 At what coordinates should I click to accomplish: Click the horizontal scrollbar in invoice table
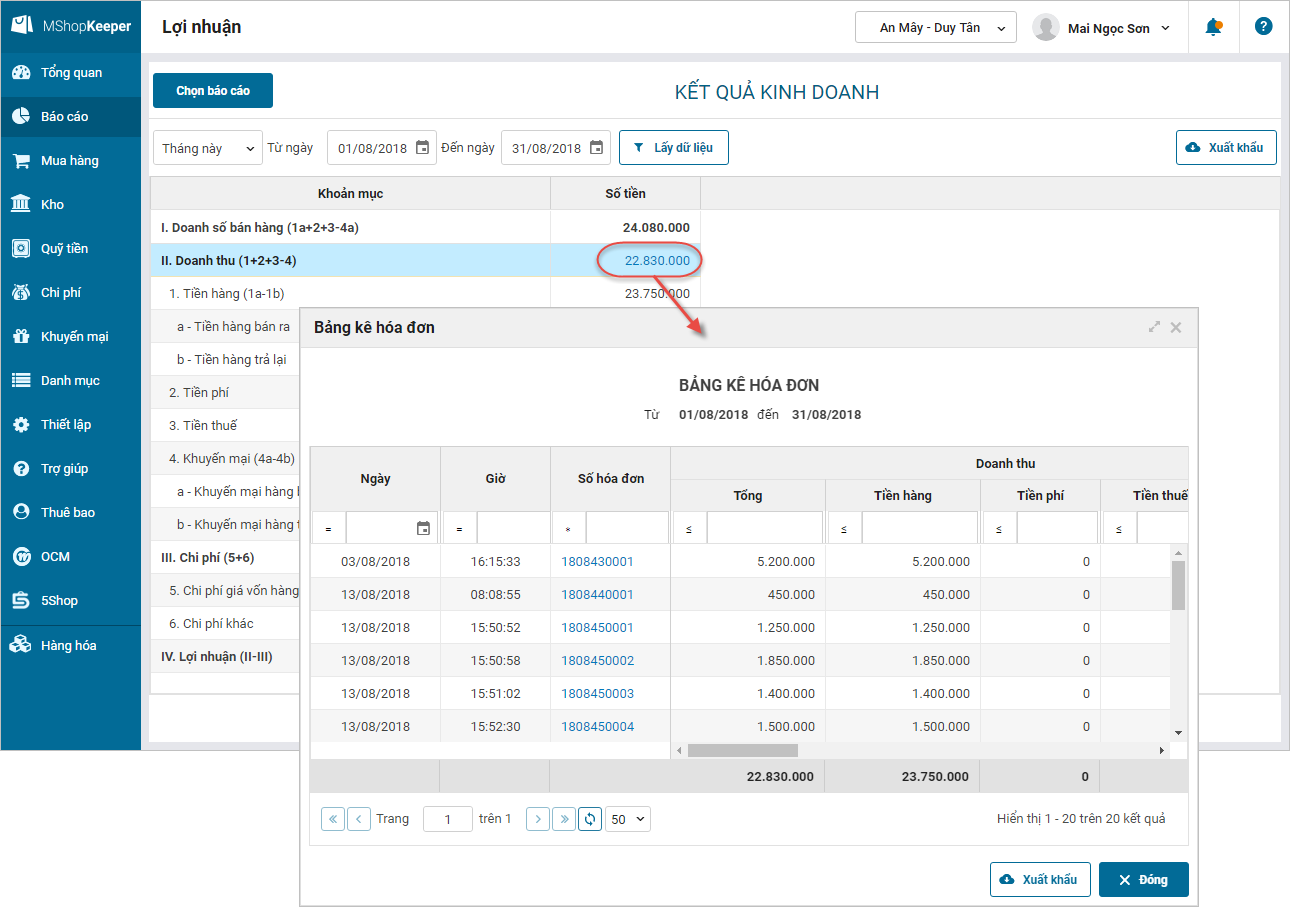742,750
